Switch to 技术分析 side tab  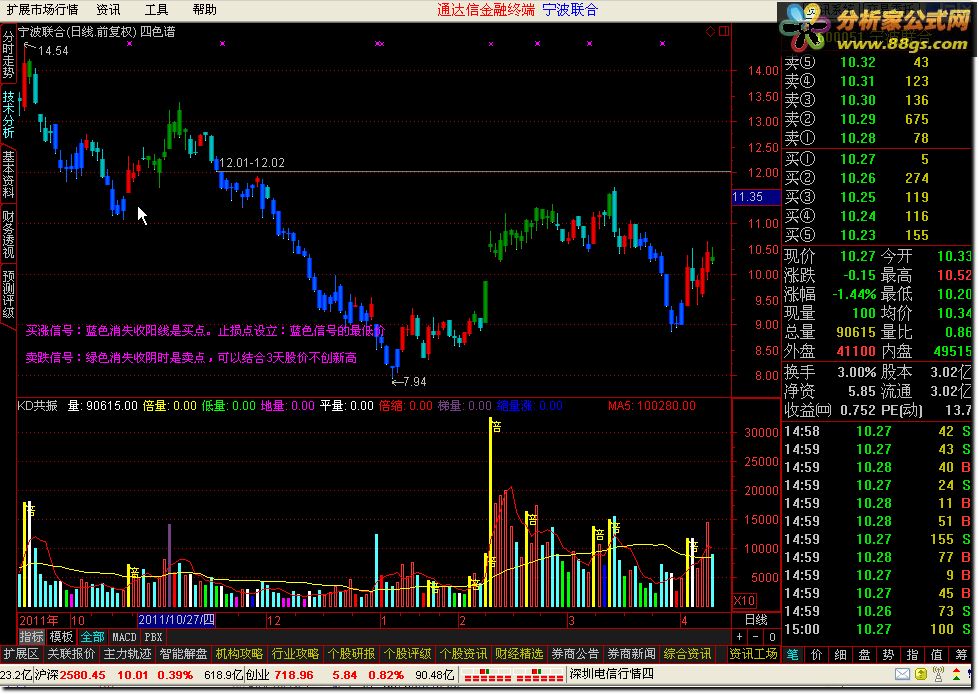[x=8, y=114]
